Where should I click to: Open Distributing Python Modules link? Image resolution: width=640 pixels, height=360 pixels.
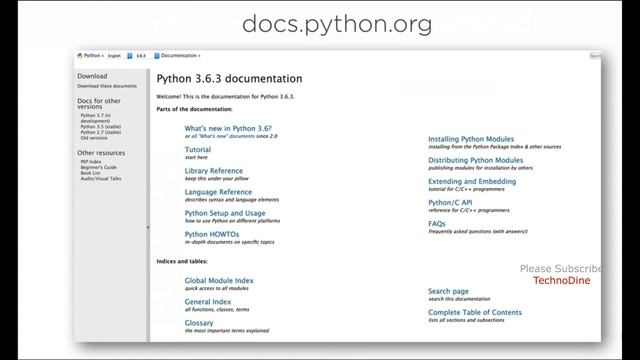click(x=475, y=160)
